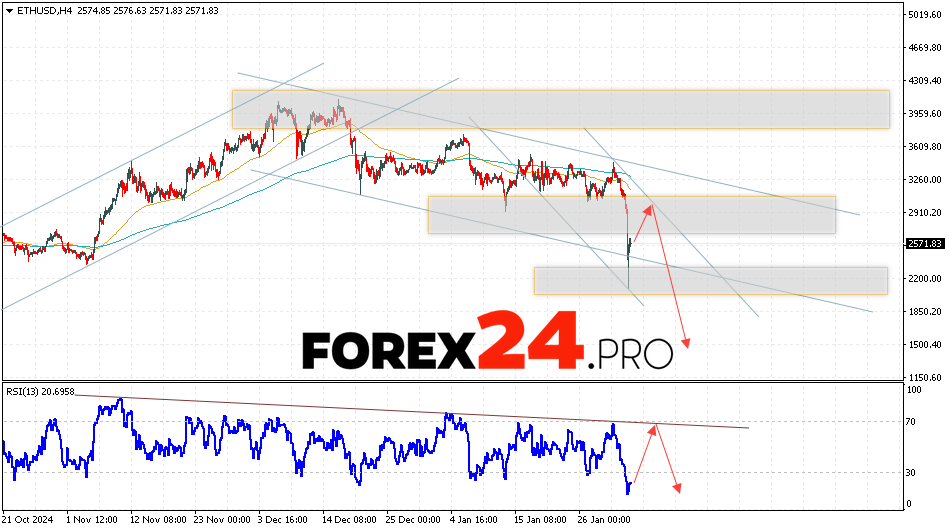949x531 pixels.
Task: Click the ETHUSD,H4 chart title text
Action: point(38,10)
